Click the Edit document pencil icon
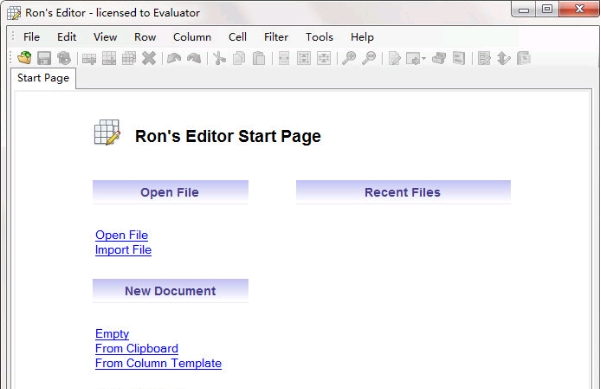The image size is (601, 389). (x=394, y=58)
